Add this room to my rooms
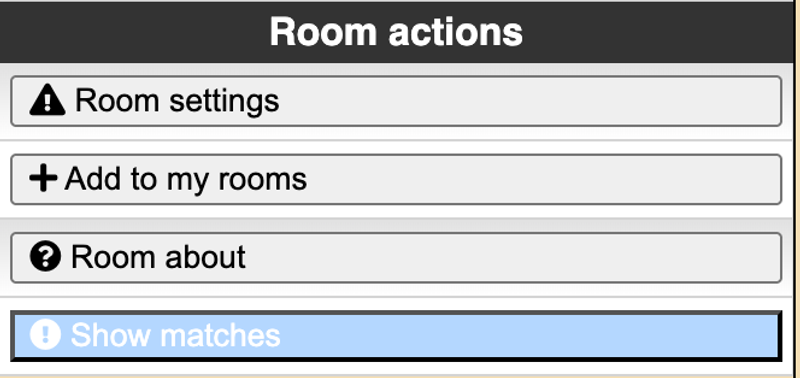This screenshot has width=800, height=378. 396,179
